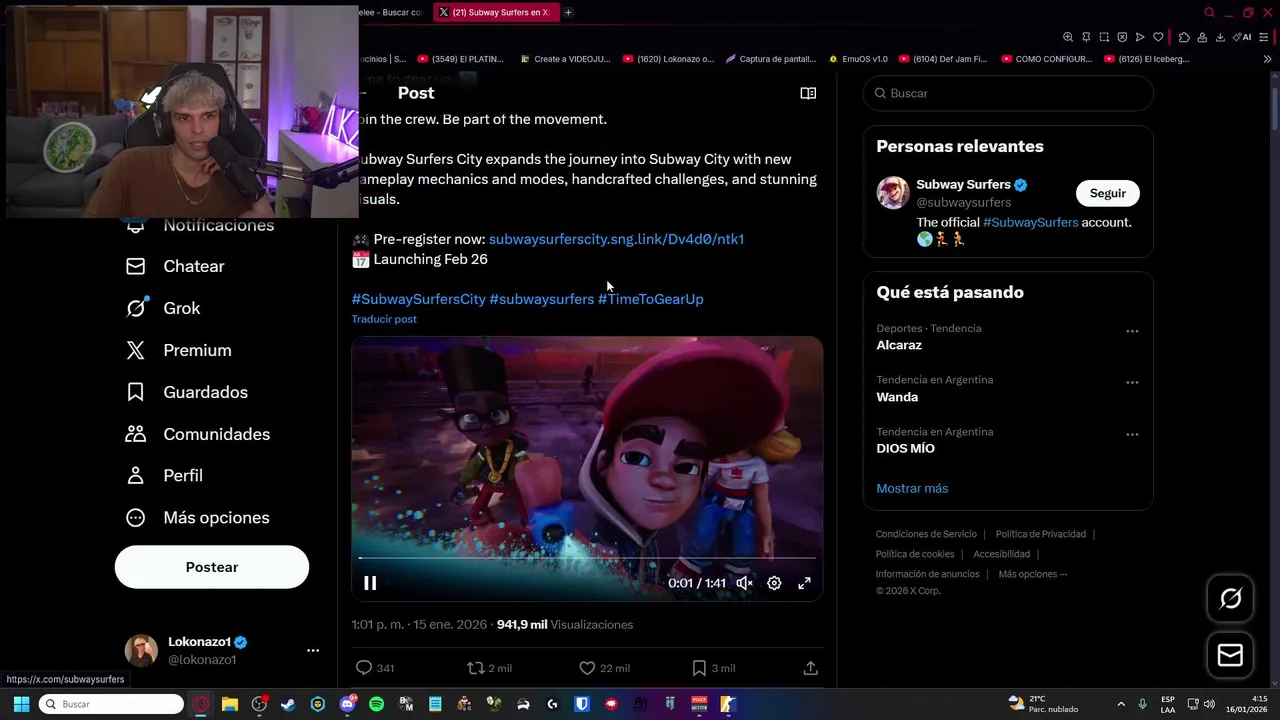Open browser extensions puzzle icon
The height and width of the screenshot is (720, 1280).
[x=1184, y=37]
